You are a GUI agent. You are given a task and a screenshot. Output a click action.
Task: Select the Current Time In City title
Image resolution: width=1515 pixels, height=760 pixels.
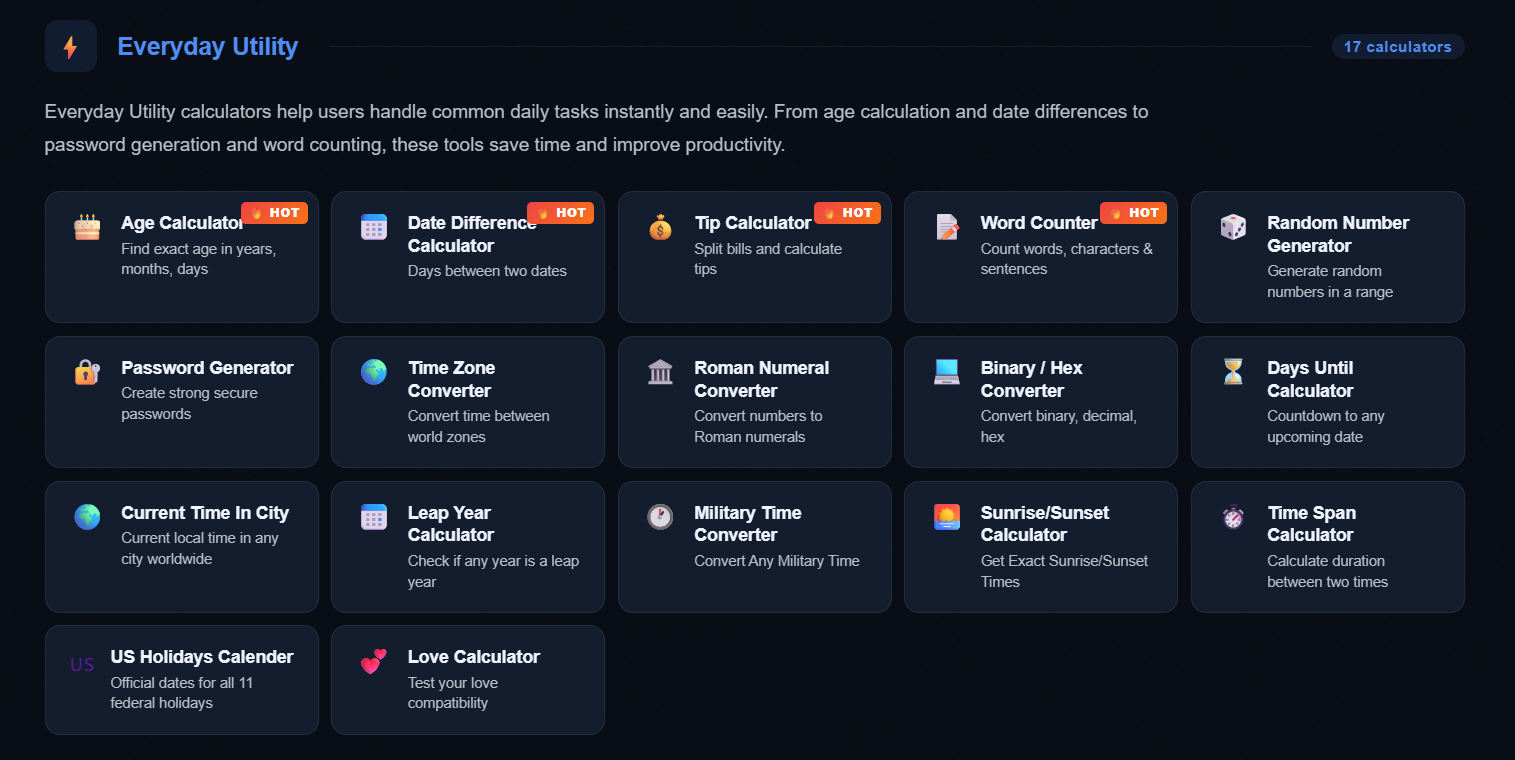205,513
